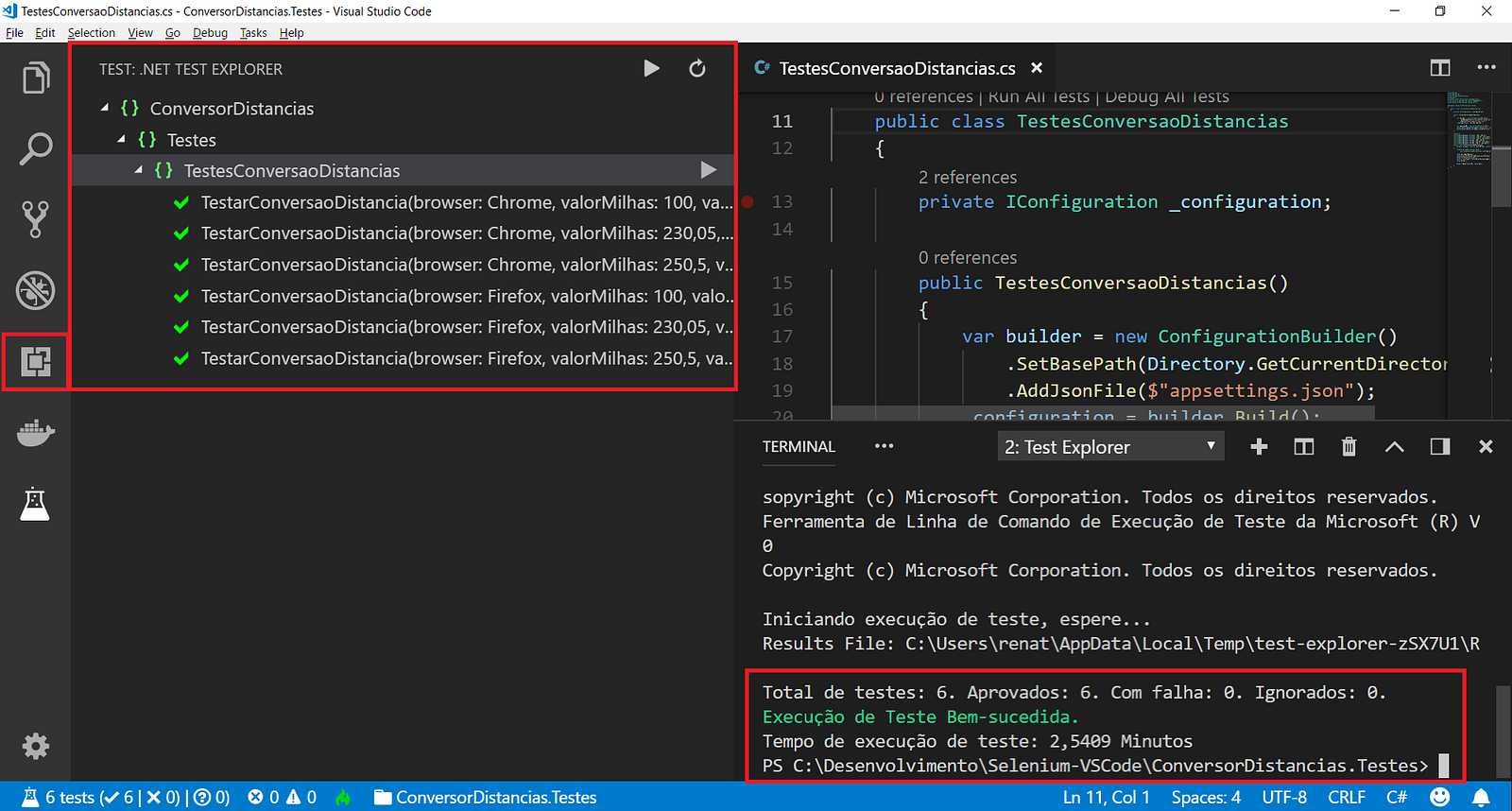The height and width of the screenshot is (811, 1512).
Task: Click Ln 11, Col 1 indicator
Action: [x=1106, y=797]
